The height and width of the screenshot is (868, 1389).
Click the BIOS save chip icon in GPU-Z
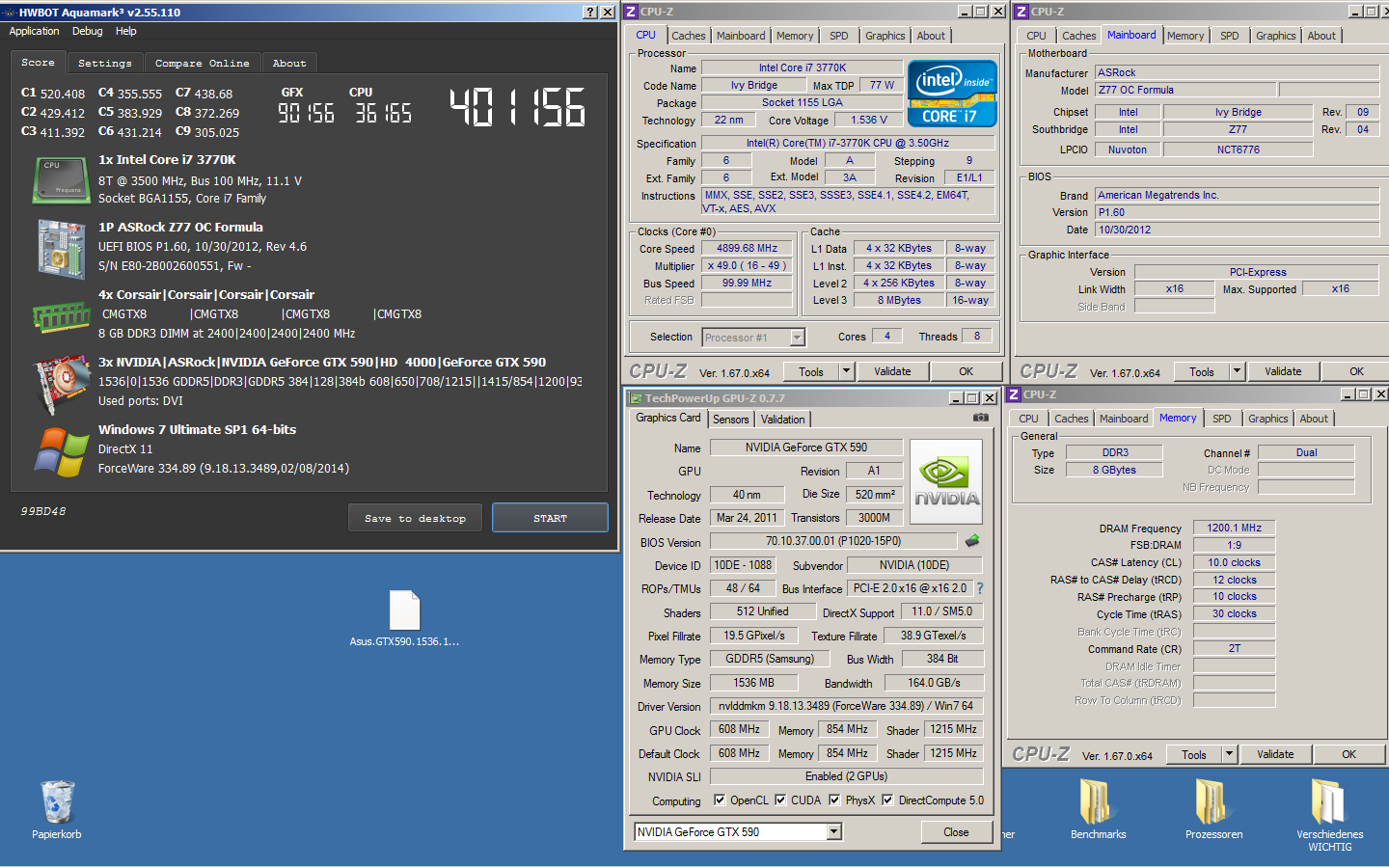pyautogui.click(x=972, y=541)
